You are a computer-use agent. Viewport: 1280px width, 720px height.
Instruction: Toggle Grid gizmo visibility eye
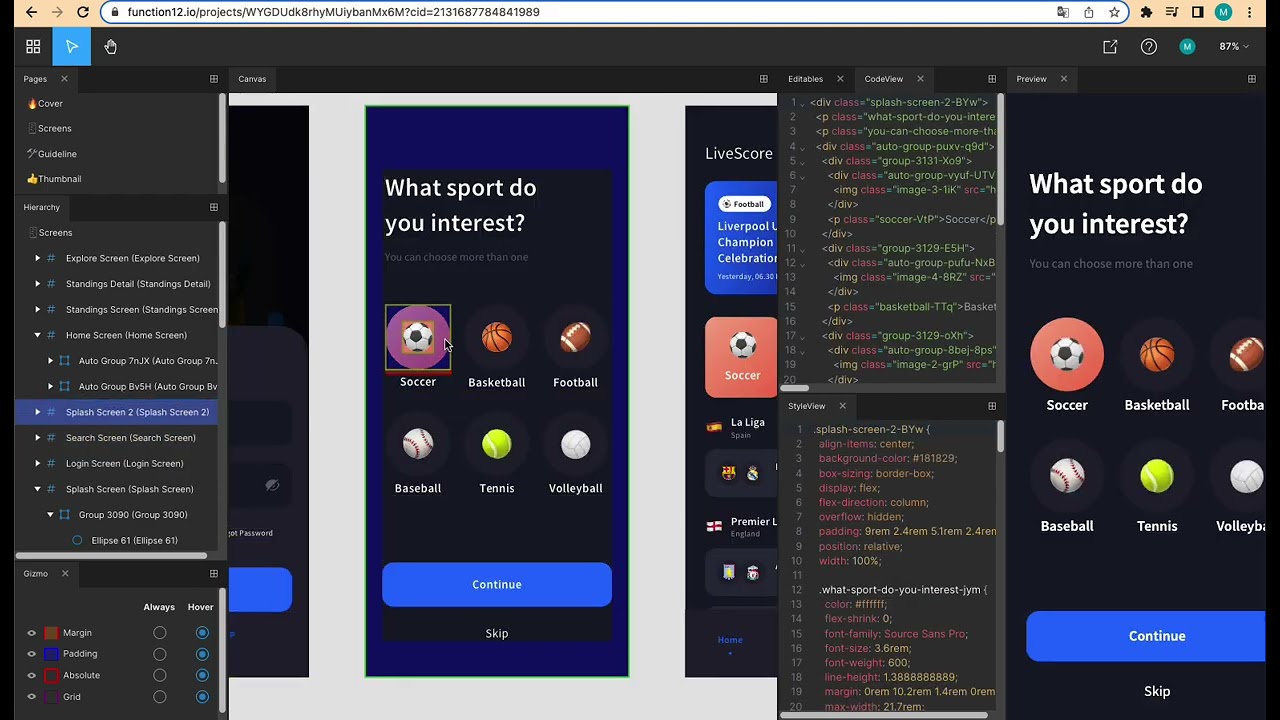[31, 697]
